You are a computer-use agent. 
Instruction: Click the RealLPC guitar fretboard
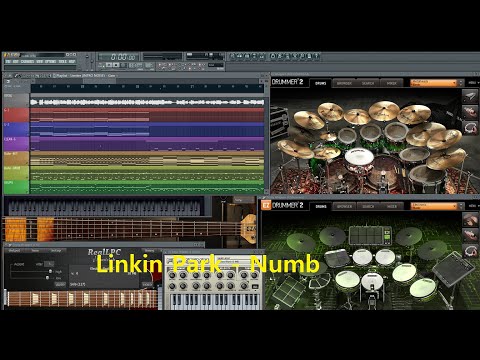coord(82,299)
